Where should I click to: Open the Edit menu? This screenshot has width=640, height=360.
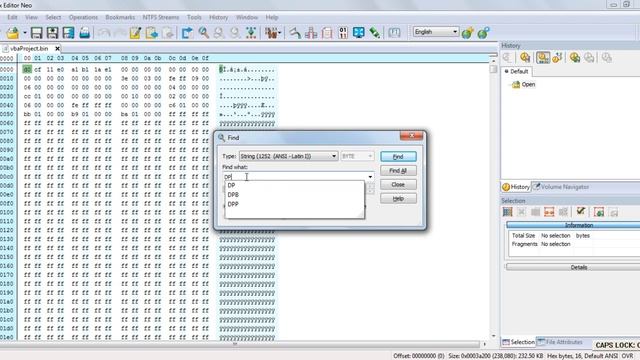pyautogui.click(x=12, y=17)
